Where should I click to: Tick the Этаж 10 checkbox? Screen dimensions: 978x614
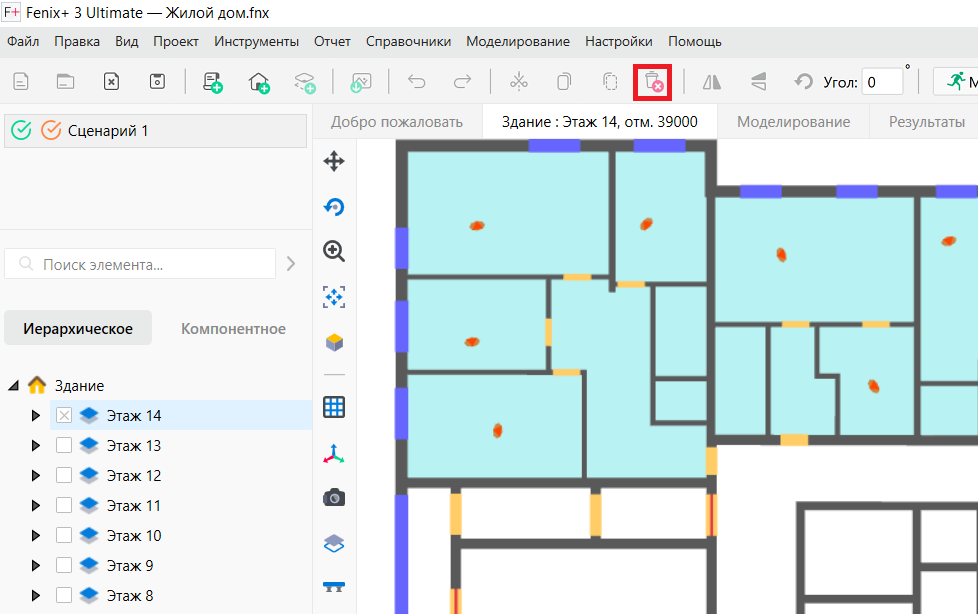[64, 535]
